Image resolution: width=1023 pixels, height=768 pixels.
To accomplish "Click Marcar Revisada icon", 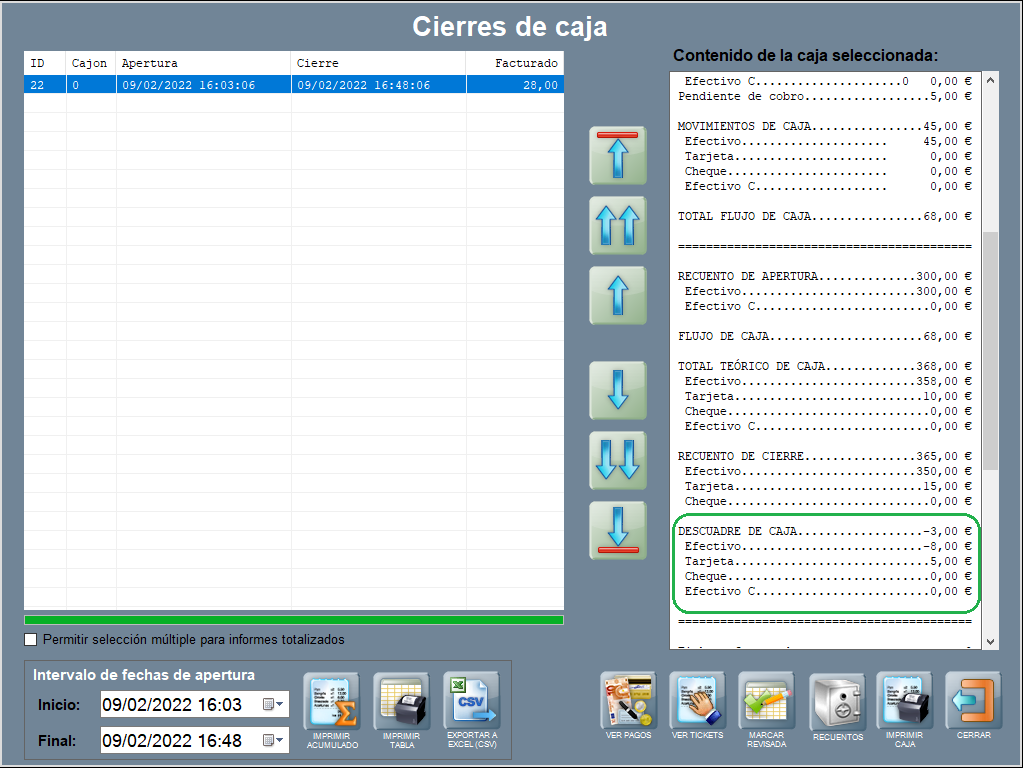I will (x=766, y=700).
